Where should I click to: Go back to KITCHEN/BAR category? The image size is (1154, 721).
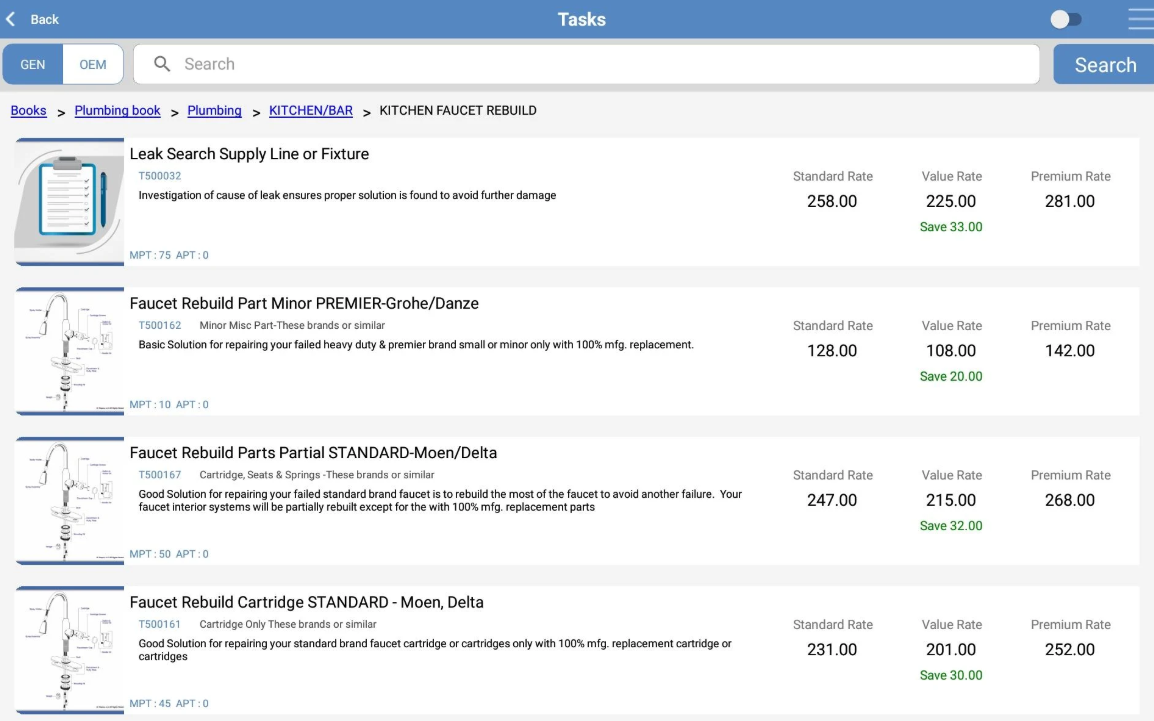pyautogui.click(x=311, y=110)
